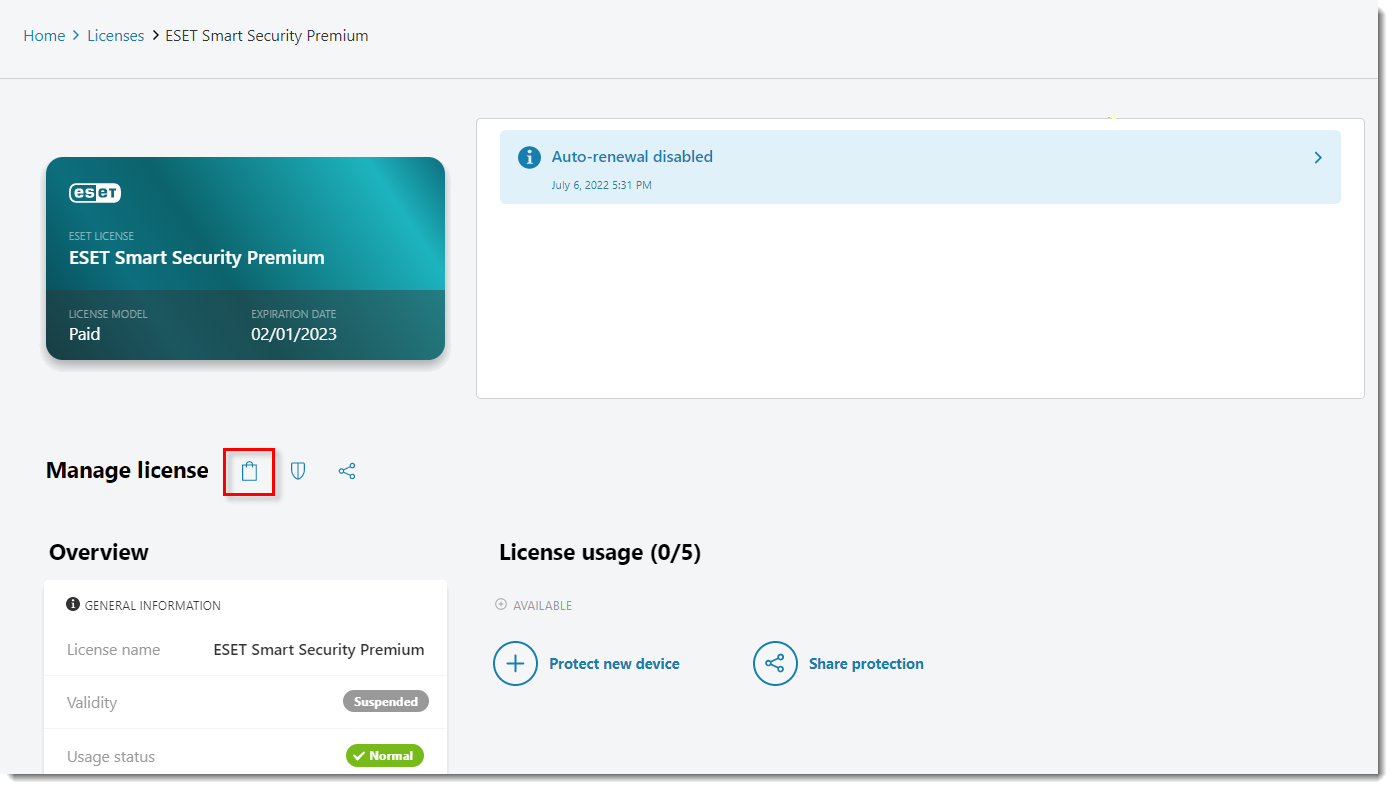Click the info icon in Auto-renewal banner

coord(529,158)
